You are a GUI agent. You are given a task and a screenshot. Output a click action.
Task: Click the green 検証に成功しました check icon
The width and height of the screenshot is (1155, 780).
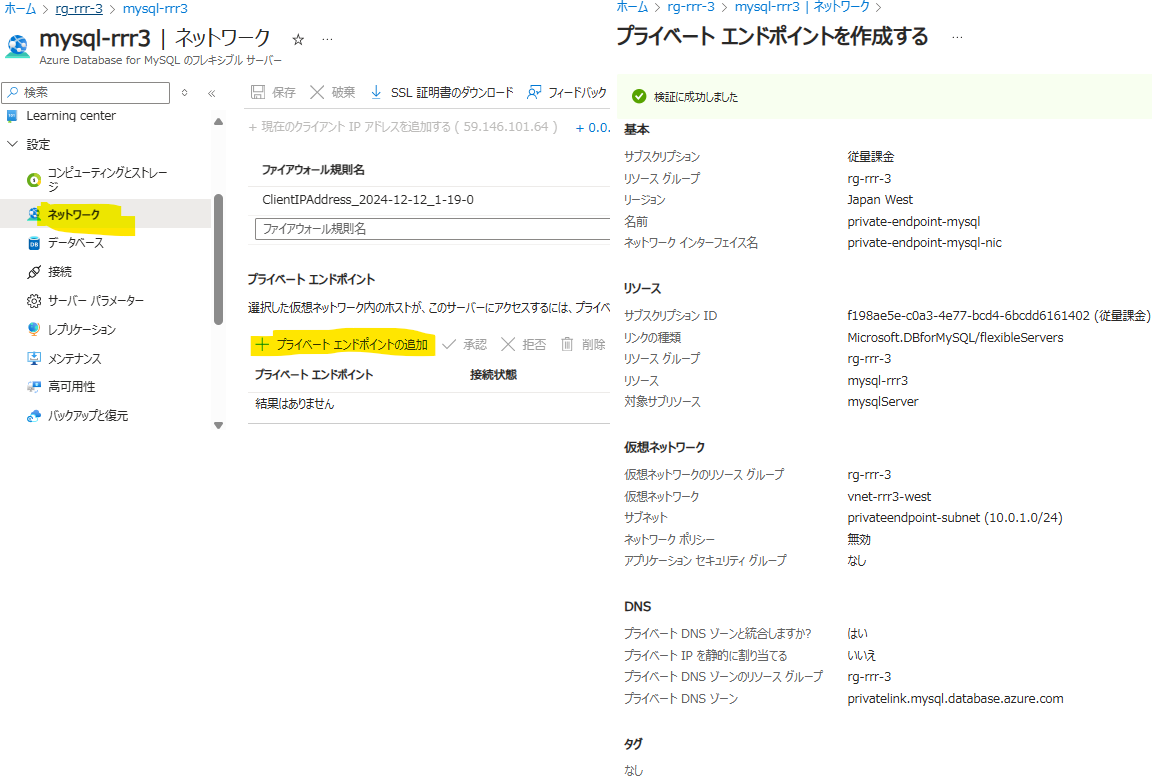point(639,96)
